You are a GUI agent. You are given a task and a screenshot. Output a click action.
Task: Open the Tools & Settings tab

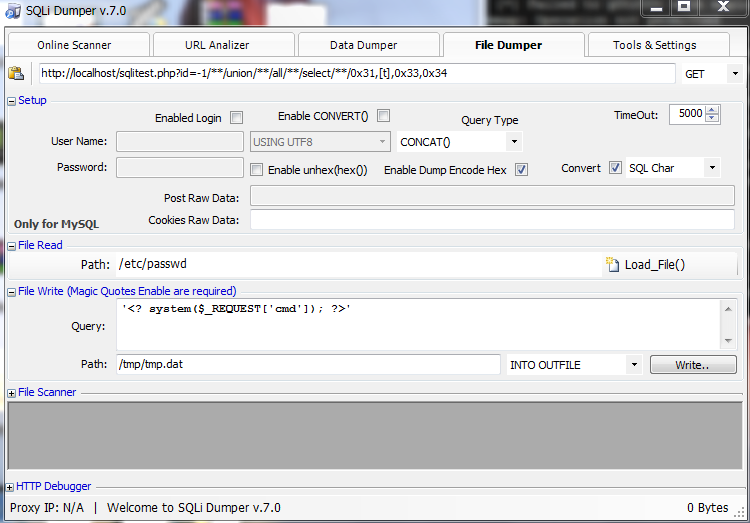[659, 45]
